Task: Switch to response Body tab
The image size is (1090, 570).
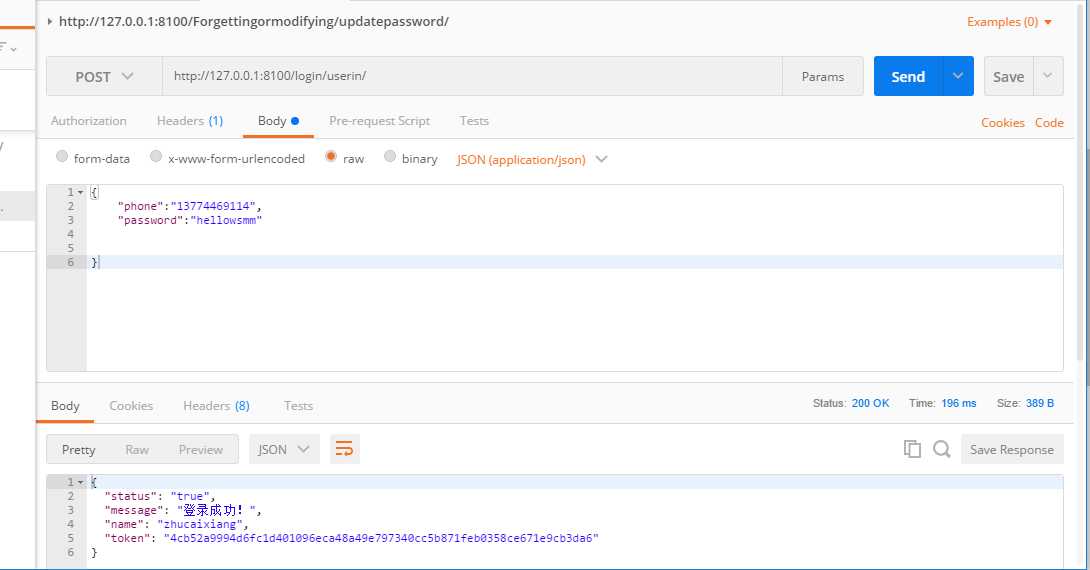Action: pyautogui.click(x=65, y=405)
